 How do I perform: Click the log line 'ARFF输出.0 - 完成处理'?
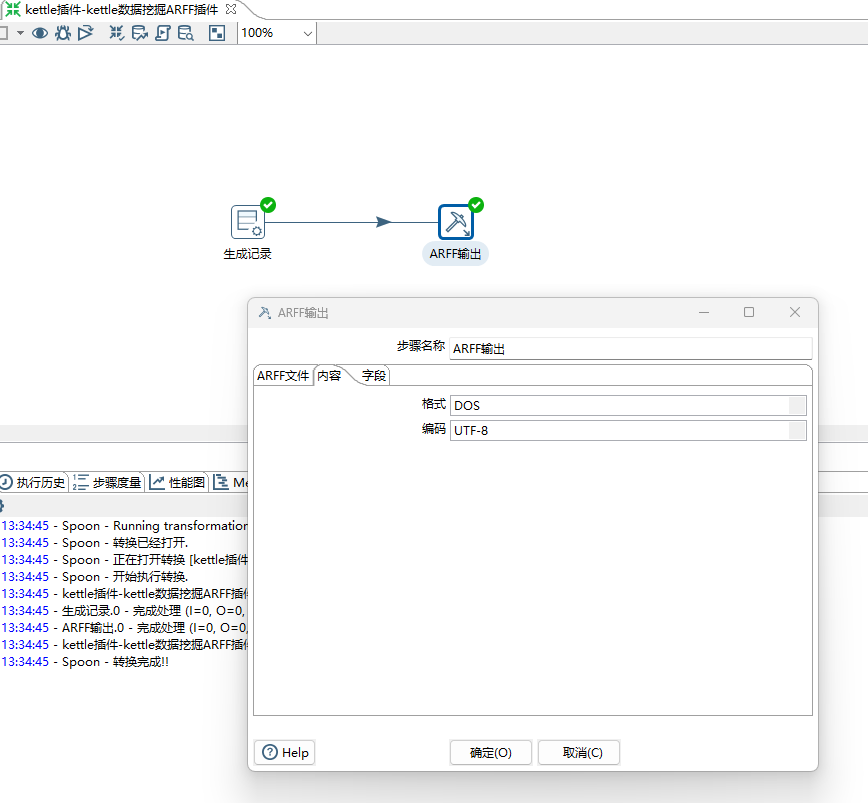154,628
